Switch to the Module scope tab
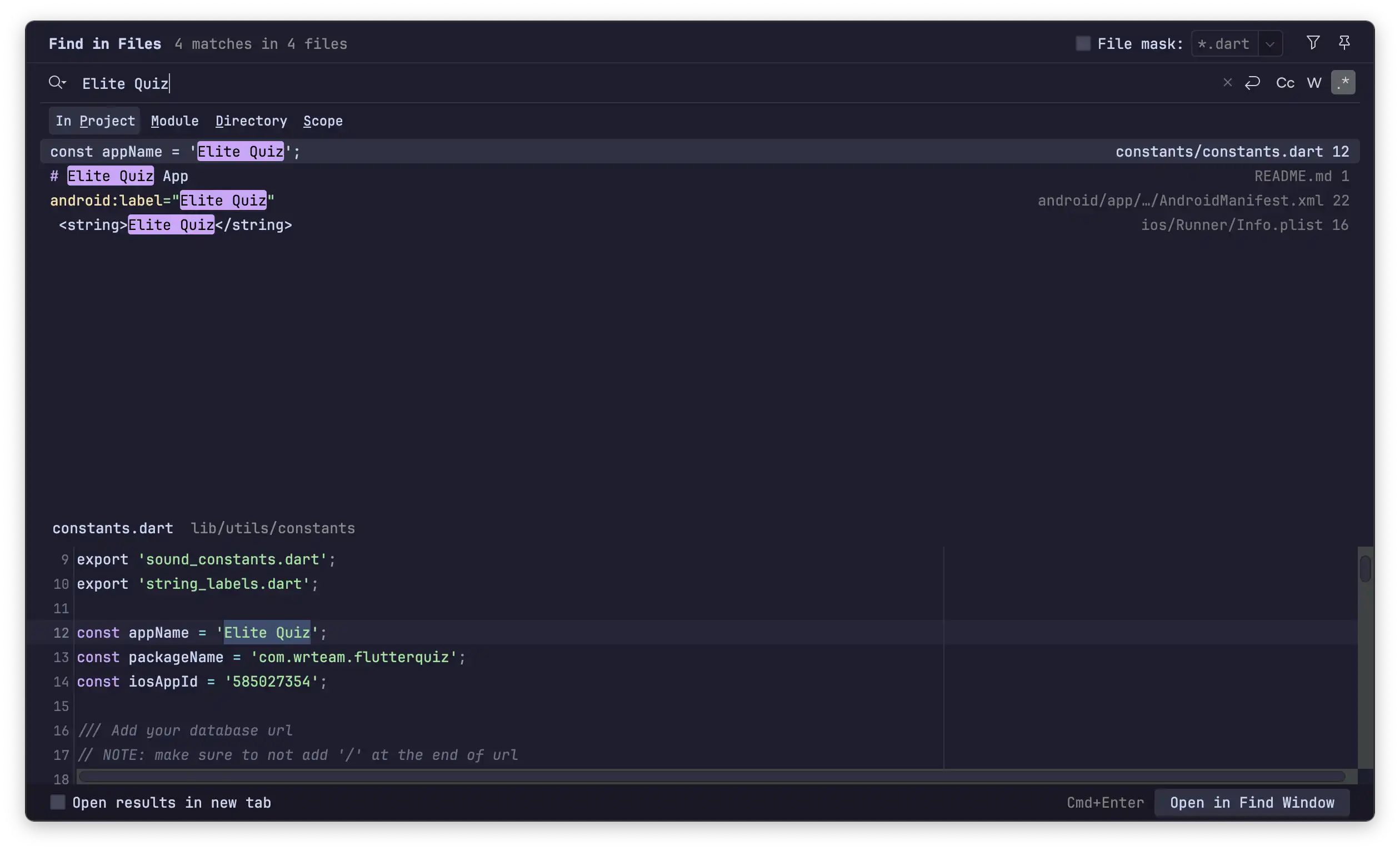1400x851 pixels. 174,121
